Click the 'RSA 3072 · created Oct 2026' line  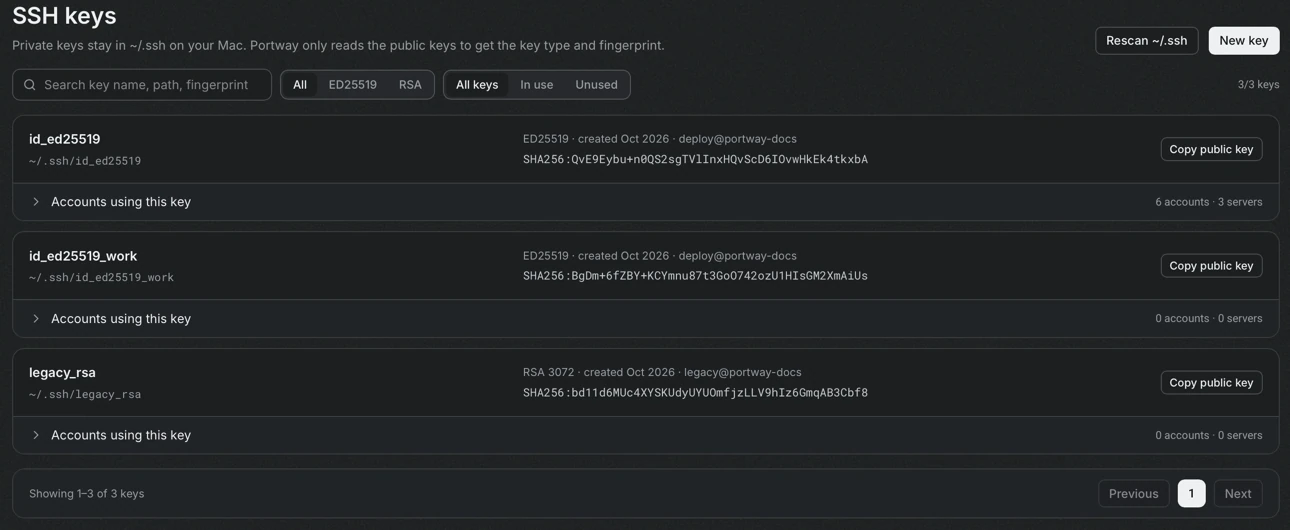point(662,373)
